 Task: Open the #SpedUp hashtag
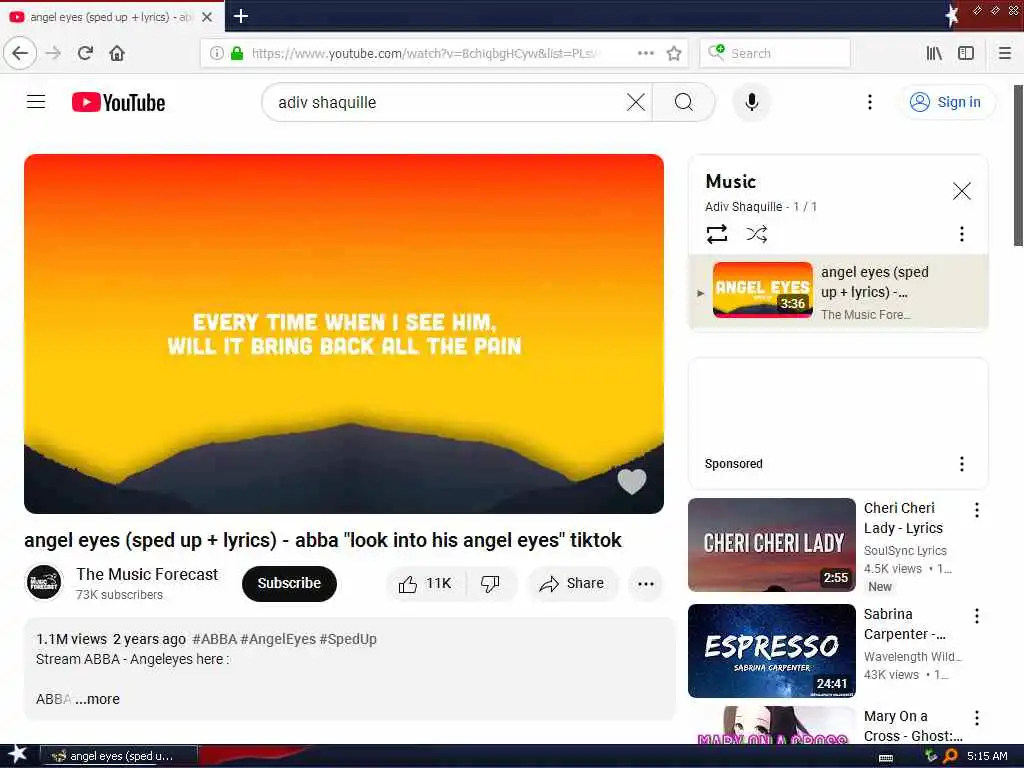coord(348,639)
